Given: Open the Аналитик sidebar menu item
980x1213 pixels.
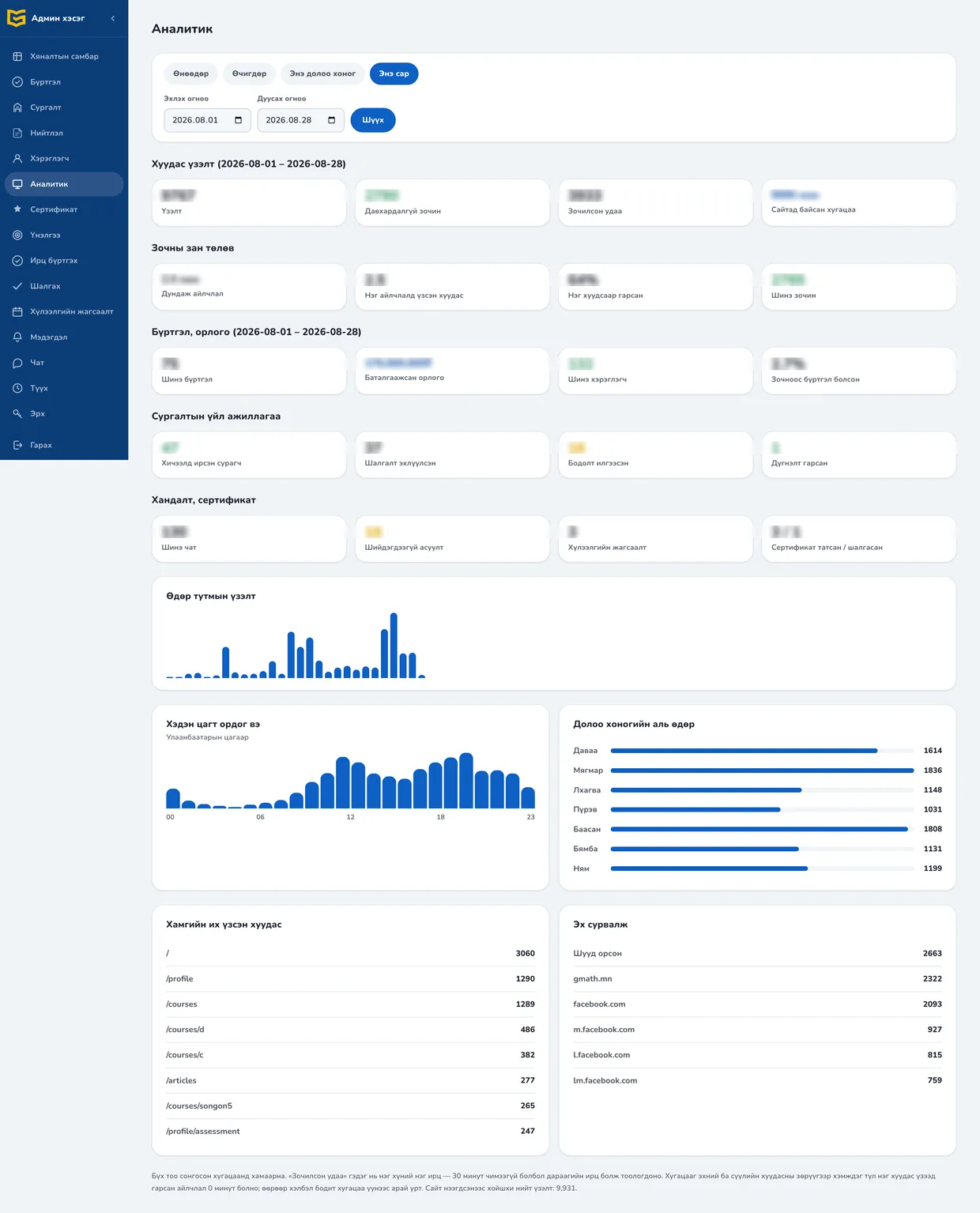Looking at the screenshot, I should [x=64, y=184].
